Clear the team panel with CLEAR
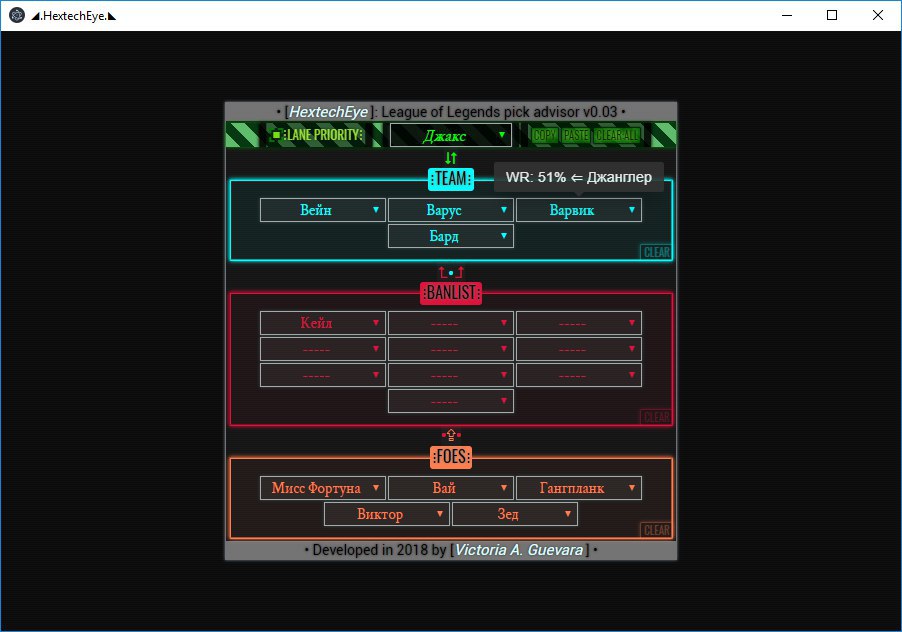The image size is (902, 632). click(x=656, y=252)
